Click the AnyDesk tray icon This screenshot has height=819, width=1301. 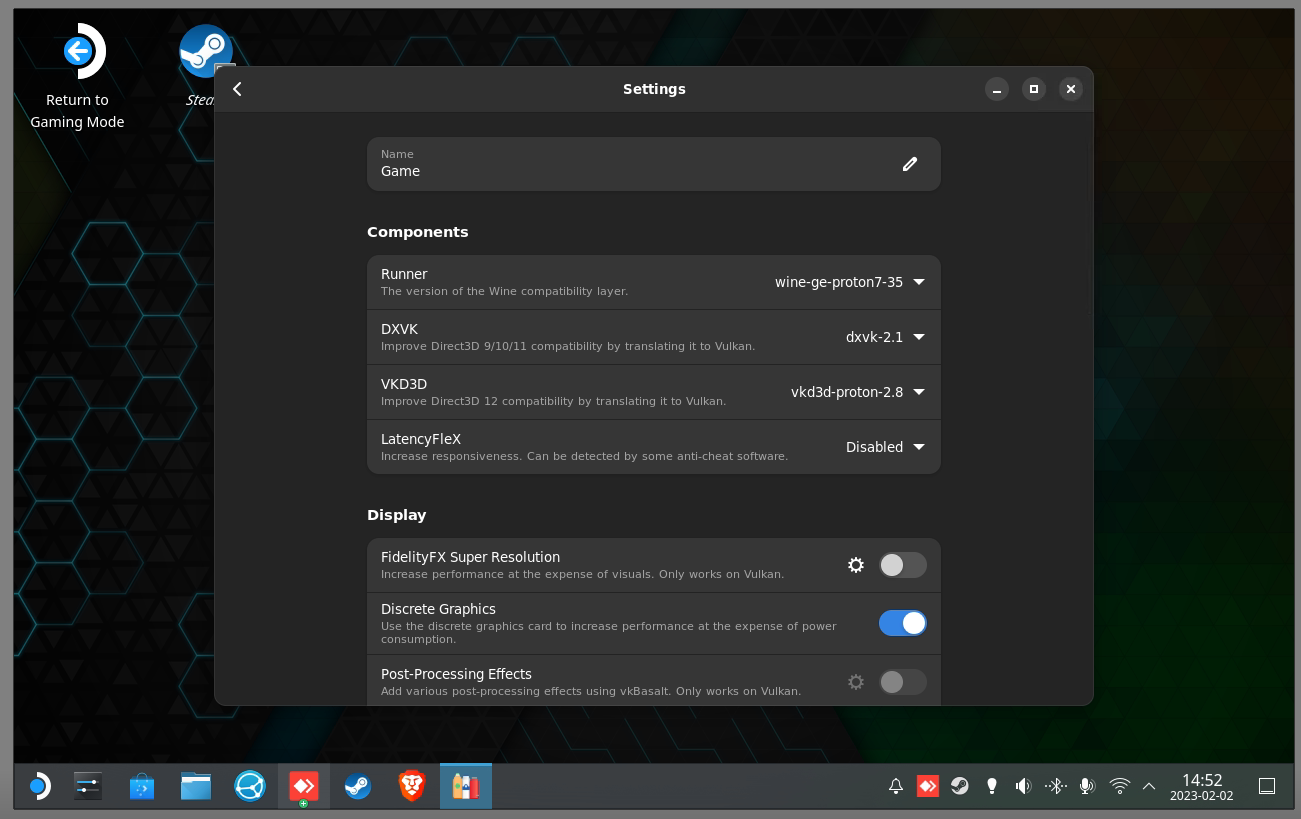(928, 786)
